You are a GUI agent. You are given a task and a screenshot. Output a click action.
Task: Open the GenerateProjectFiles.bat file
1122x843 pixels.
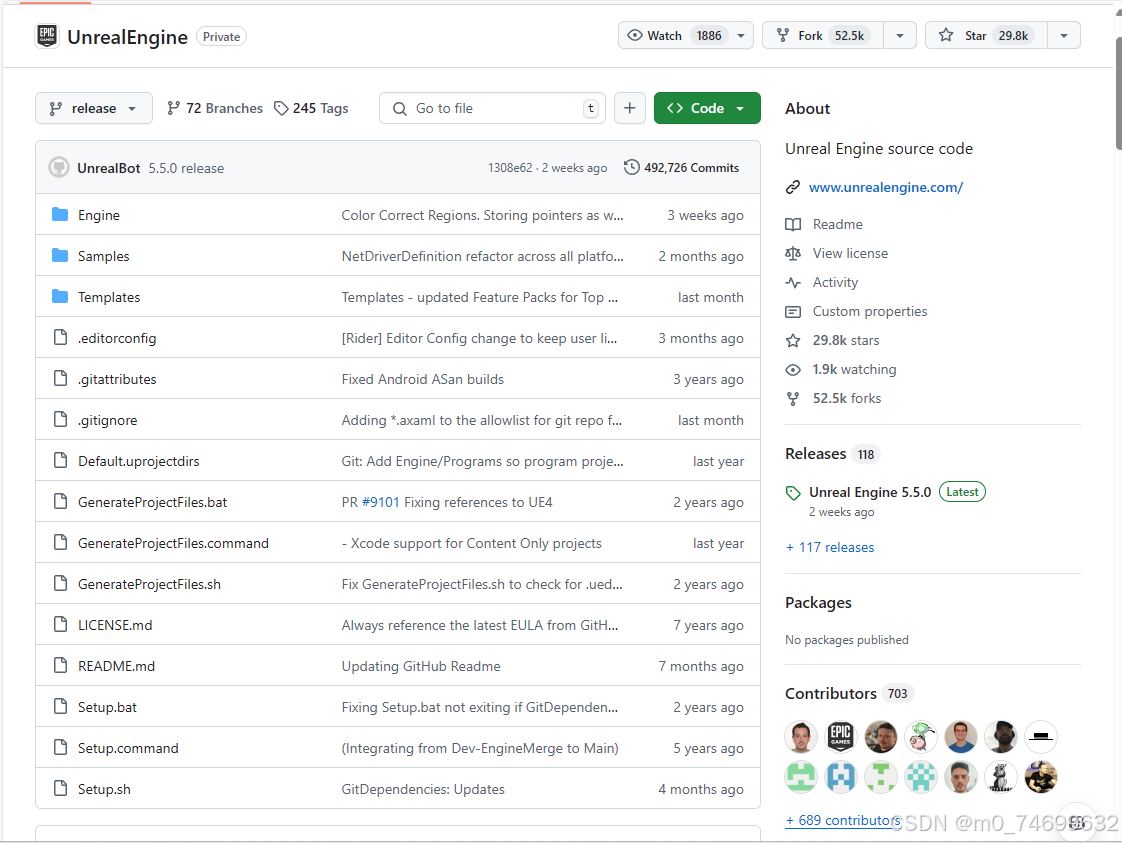click(x=152, y=502)
